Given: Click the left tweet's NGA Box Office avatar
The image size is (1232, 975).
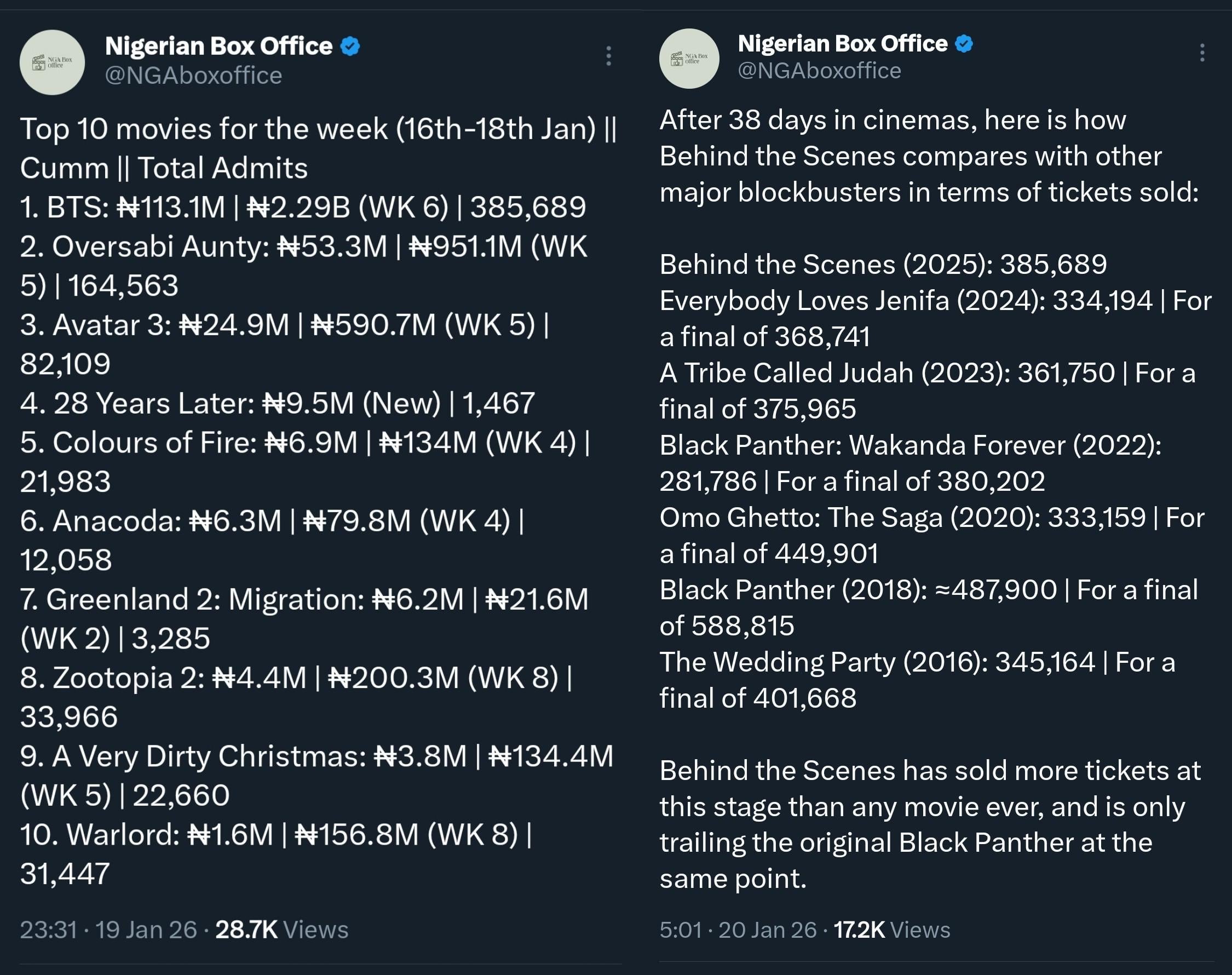Looking at the screenshot, I should (52, 62).
